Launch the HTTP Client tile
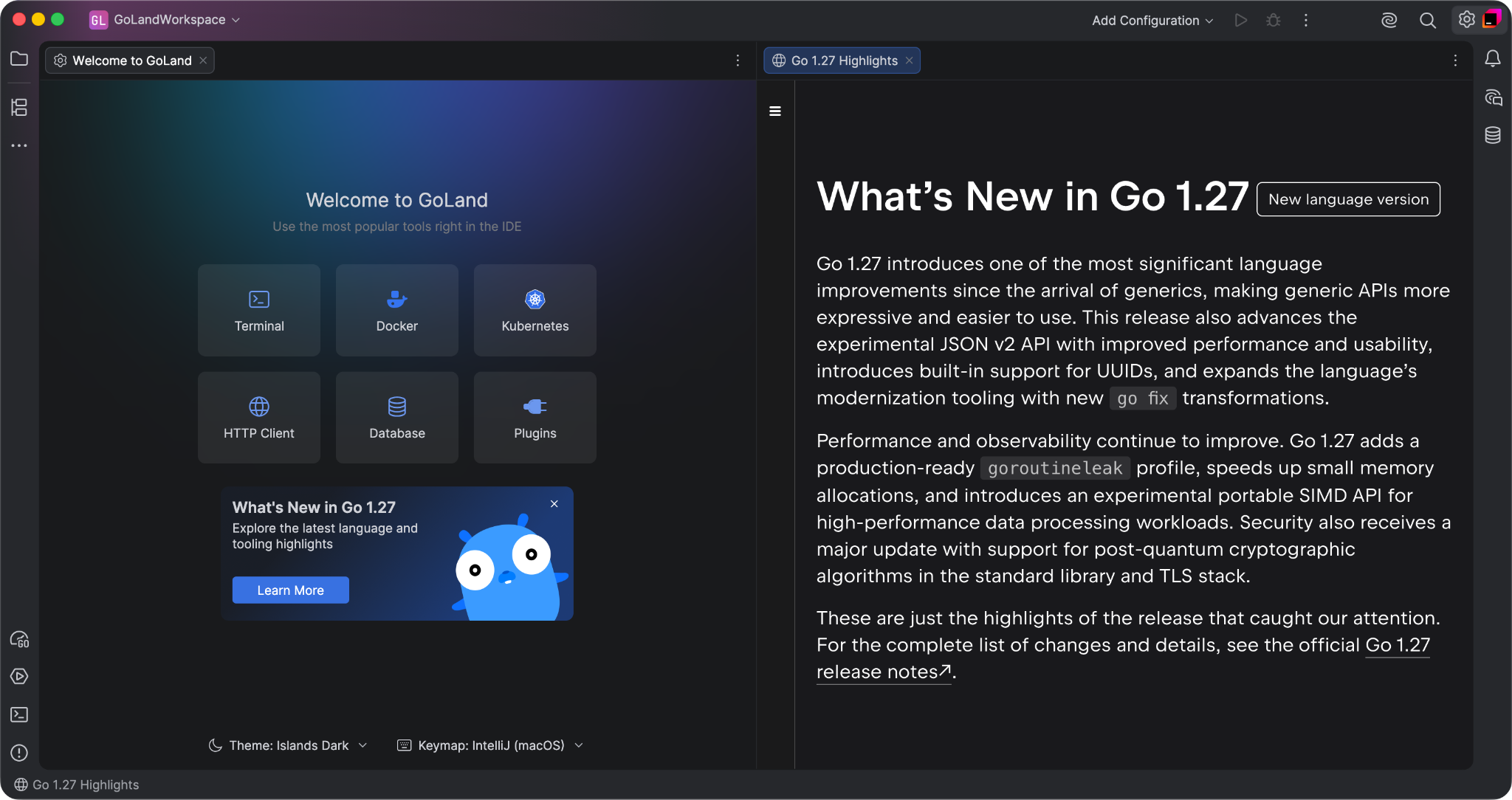Viewport: 1512px width, 800px height. pos(259,418)
